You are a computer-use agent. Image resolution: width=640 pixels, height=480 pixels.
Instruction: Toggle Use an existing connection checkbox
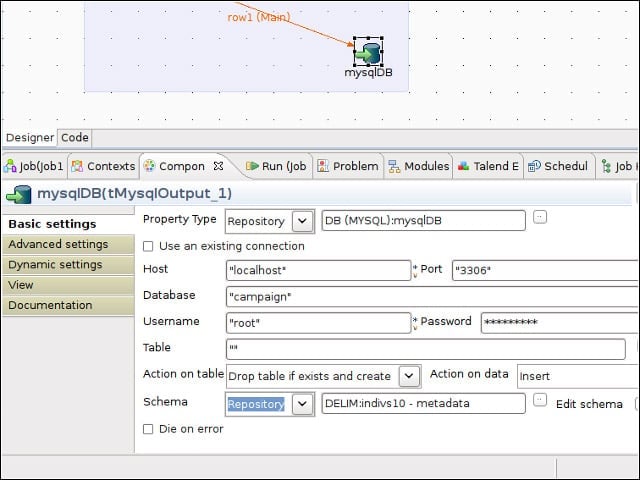[148, 246]
